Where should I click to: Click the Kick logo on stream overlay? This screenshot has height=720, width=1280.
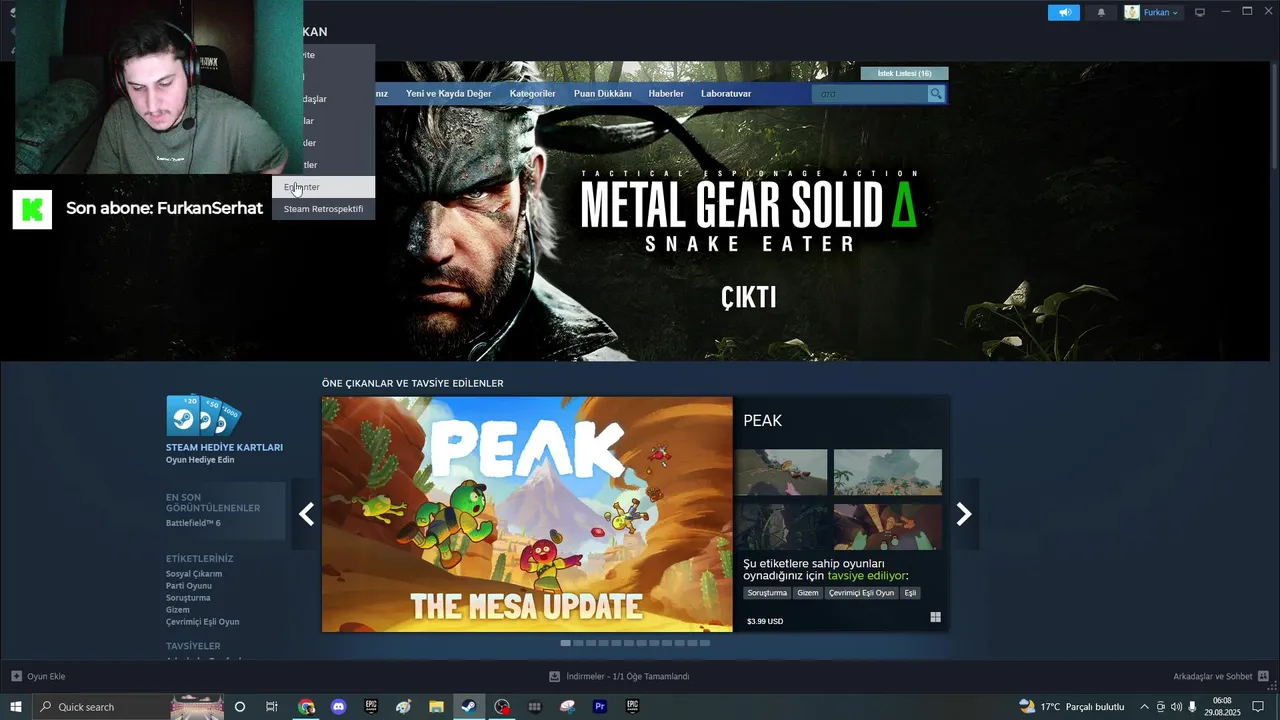click(x=32, y=209)
